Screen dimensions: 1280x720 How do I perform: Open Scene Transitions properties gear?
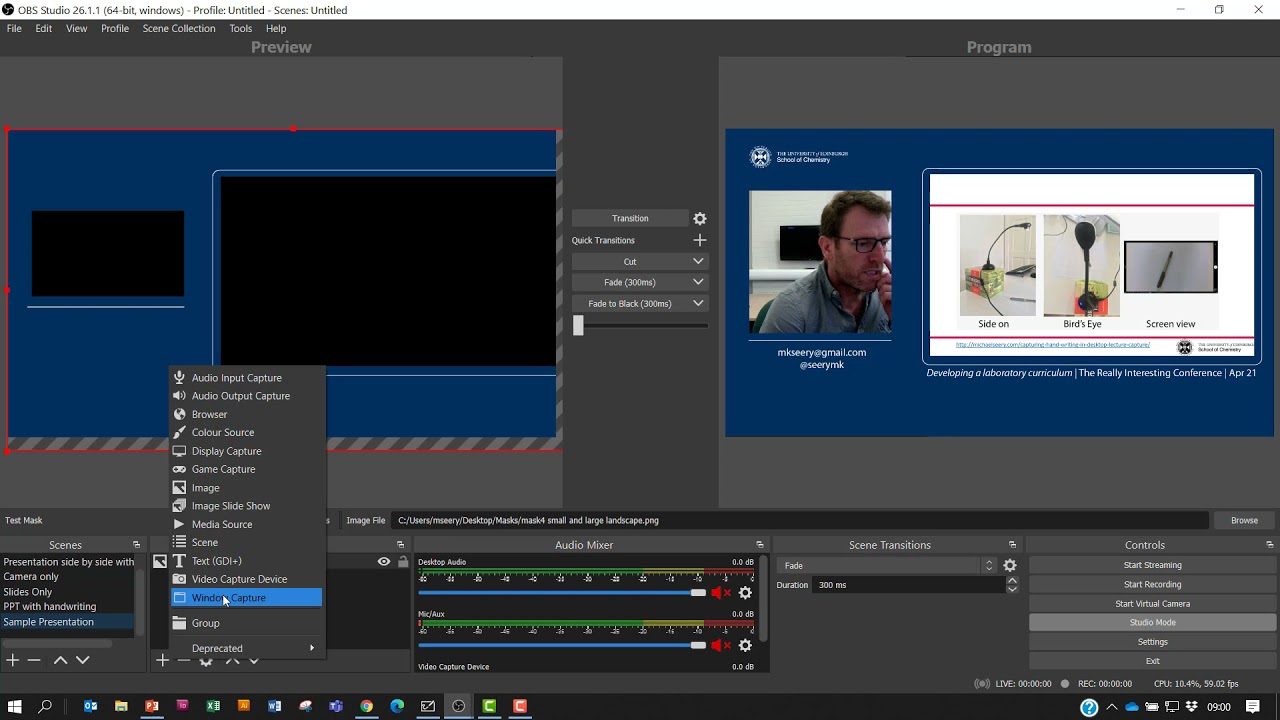pyautogui.click(x=1010, y=566)
